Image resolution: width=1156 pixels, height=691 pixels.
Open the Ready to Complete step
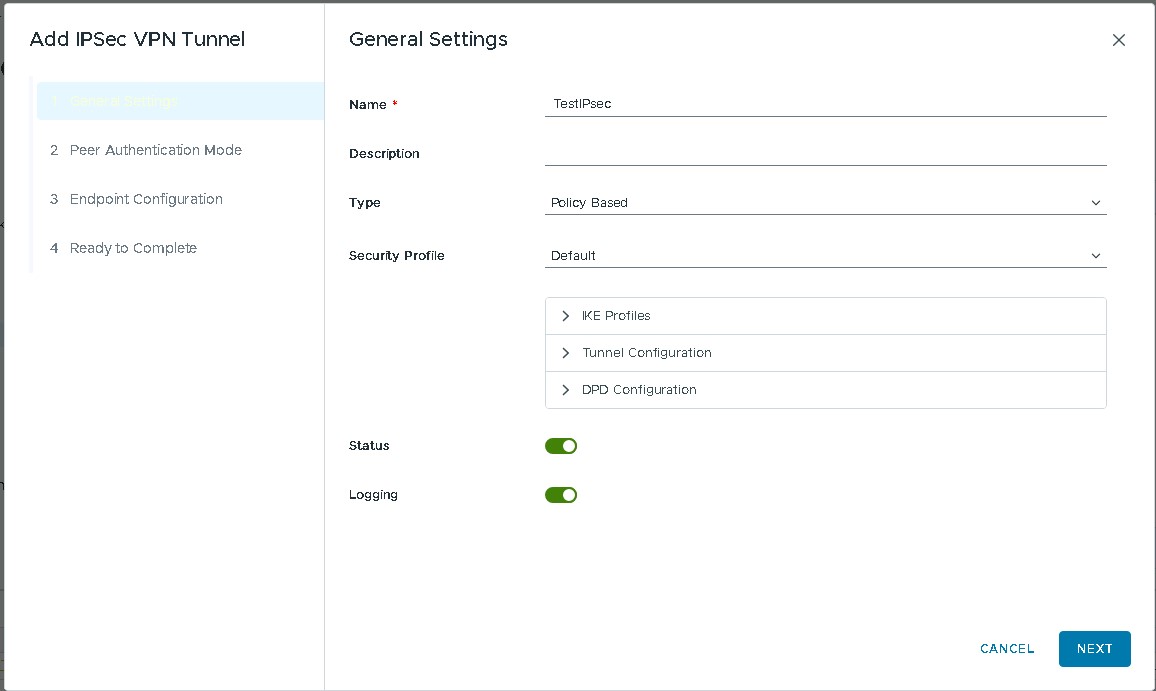click(133, 248)
